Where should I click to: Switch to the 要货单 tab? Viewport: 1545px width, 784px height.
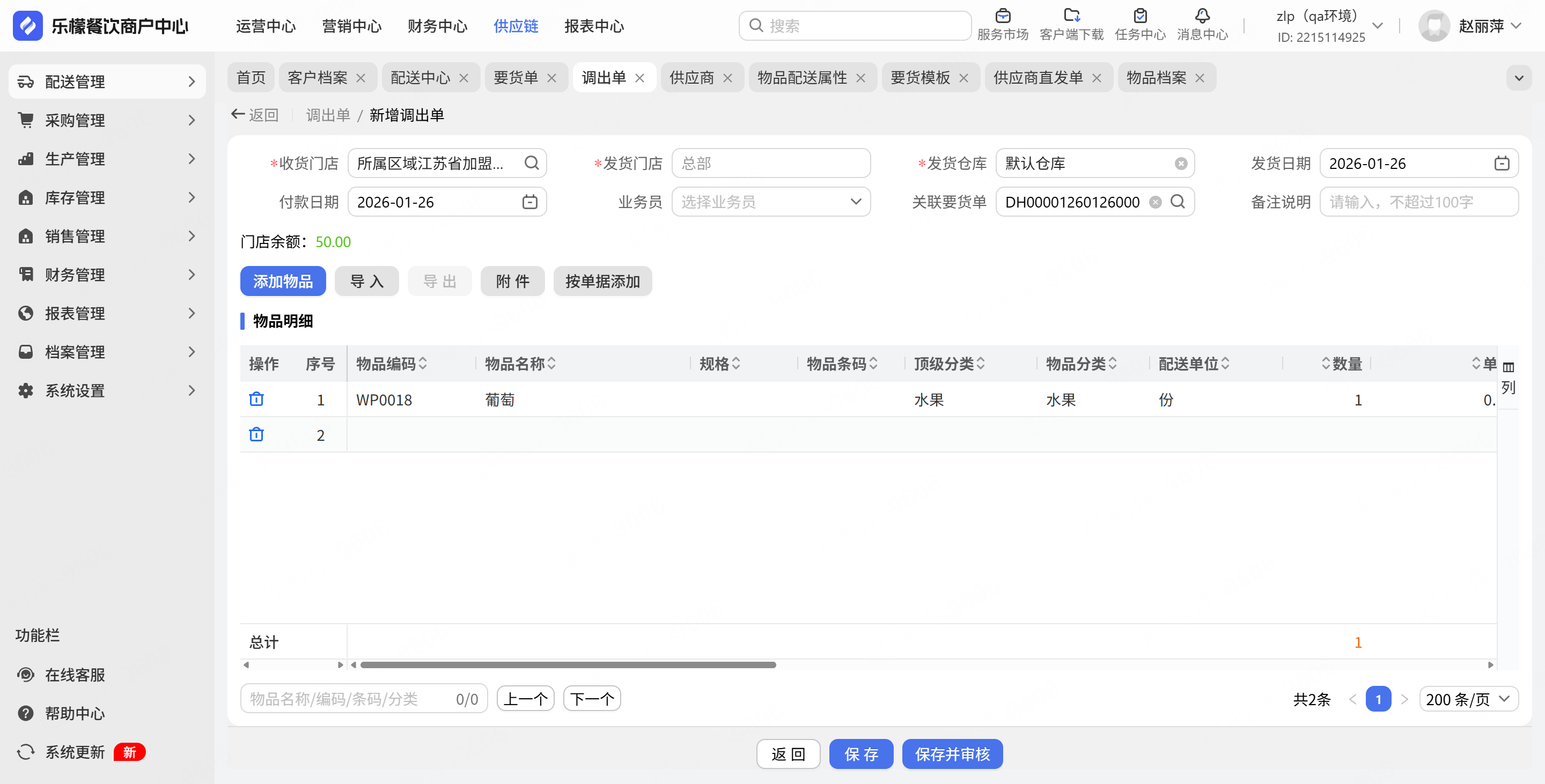pos(515,78)
